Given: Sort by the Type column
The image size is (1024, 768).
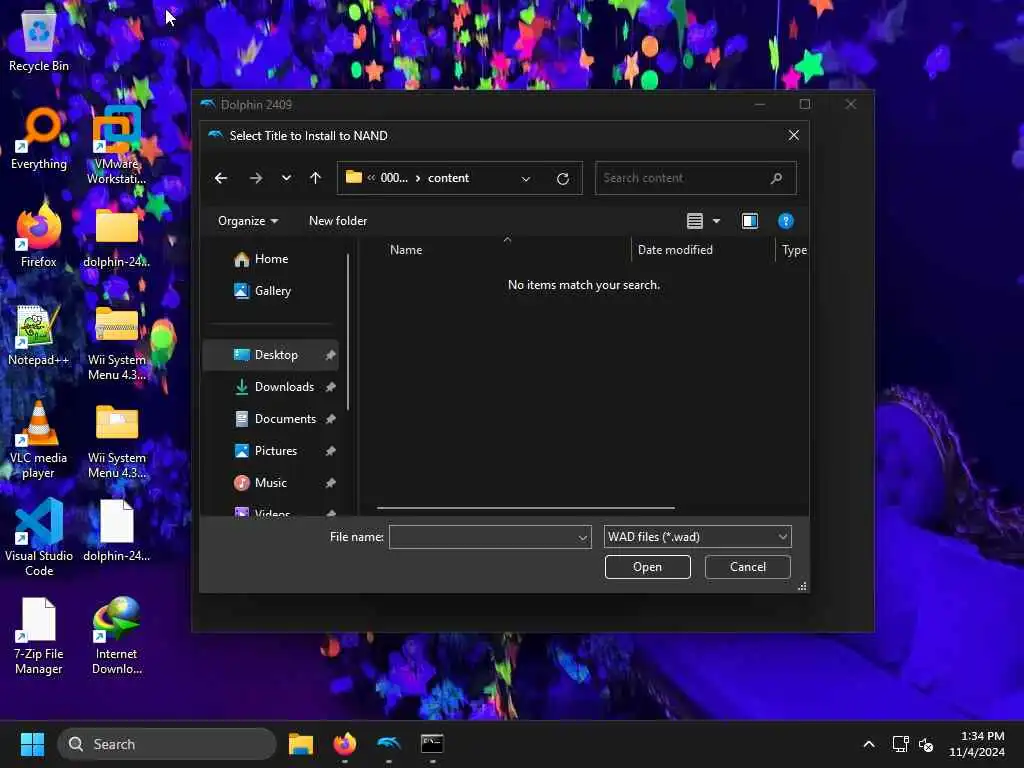Looking at the screenshot, I should [x=794, y=249].
